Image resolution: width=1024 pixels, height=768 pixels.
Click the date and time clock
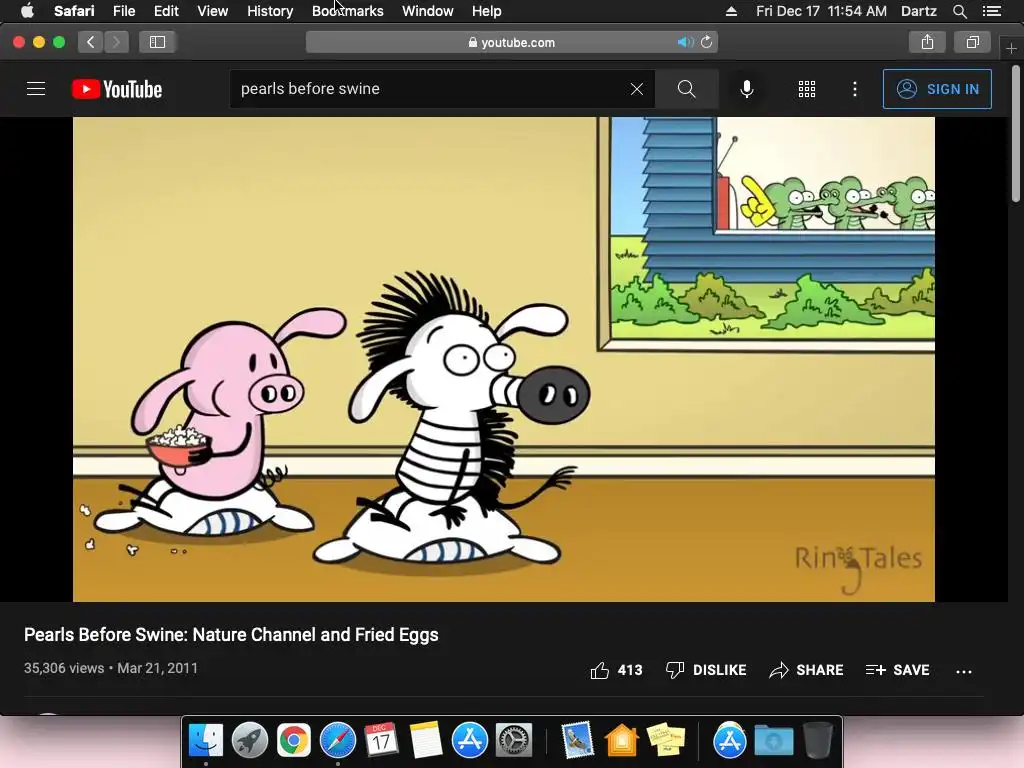point(821,11)
